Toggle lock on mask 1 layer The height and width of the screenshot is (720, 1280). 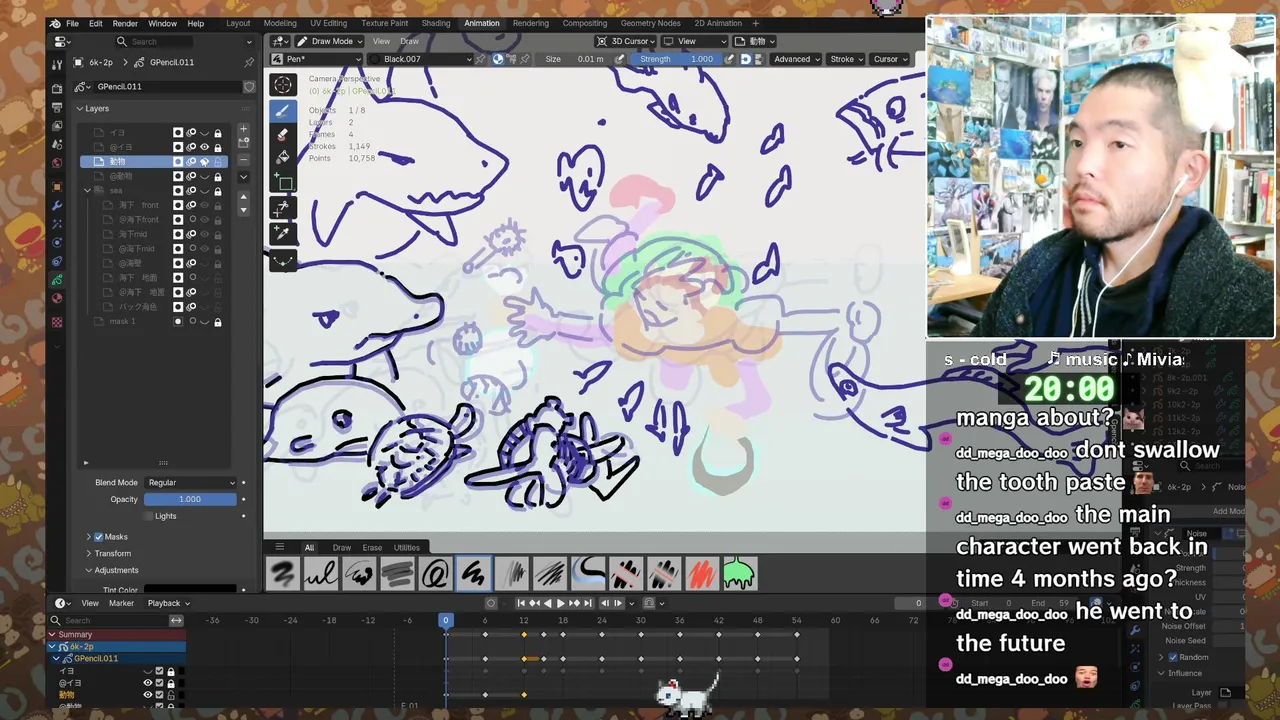tap(217, 321)
